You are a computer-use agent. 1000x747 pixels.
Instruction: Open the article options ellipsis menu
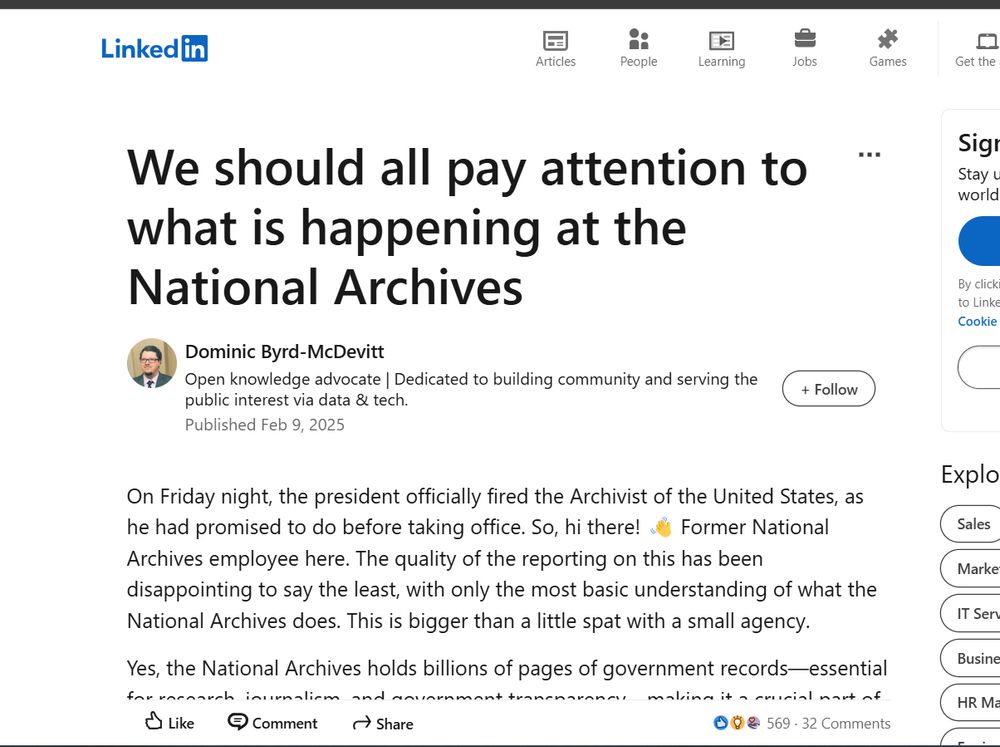[x=869, y=152]
